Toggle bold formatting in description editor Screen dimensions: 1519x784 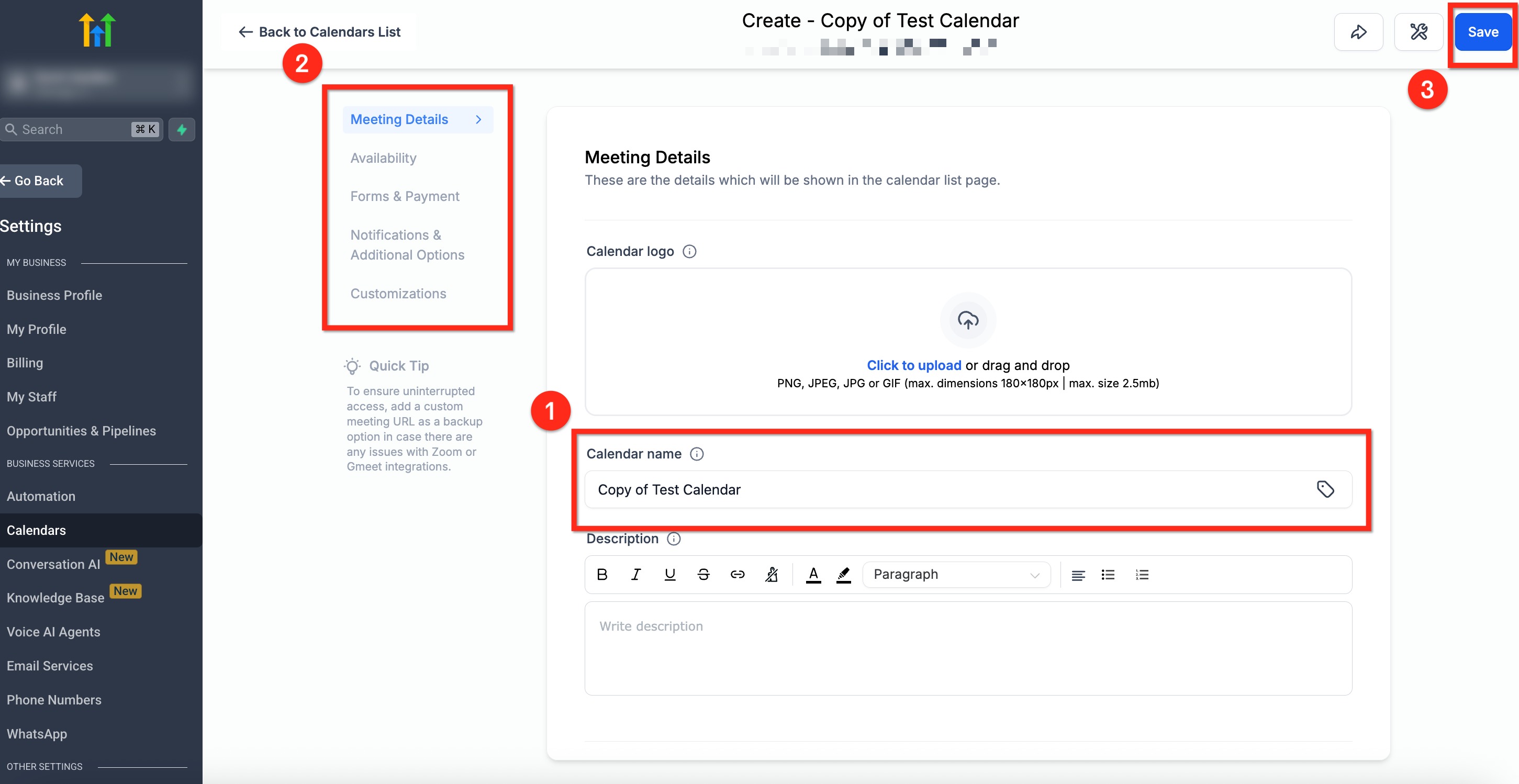coord(601,574)
